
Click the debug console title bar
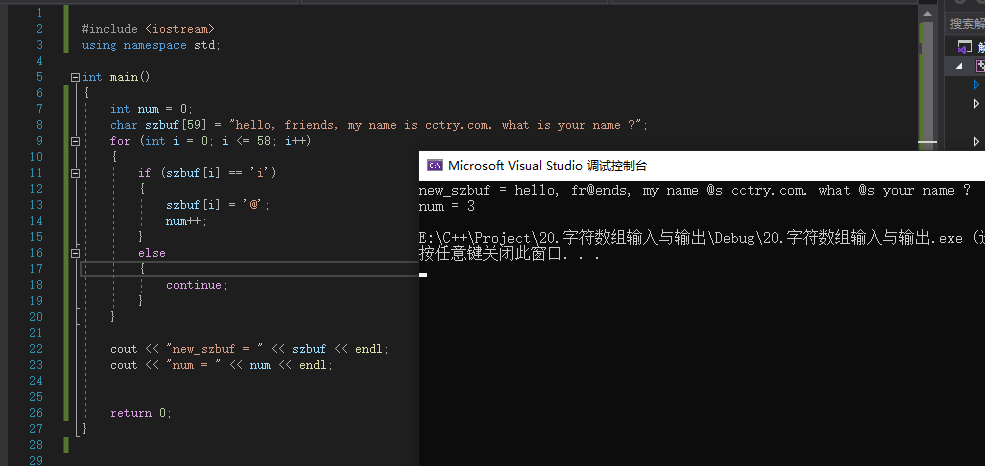(x=702, y=166)
